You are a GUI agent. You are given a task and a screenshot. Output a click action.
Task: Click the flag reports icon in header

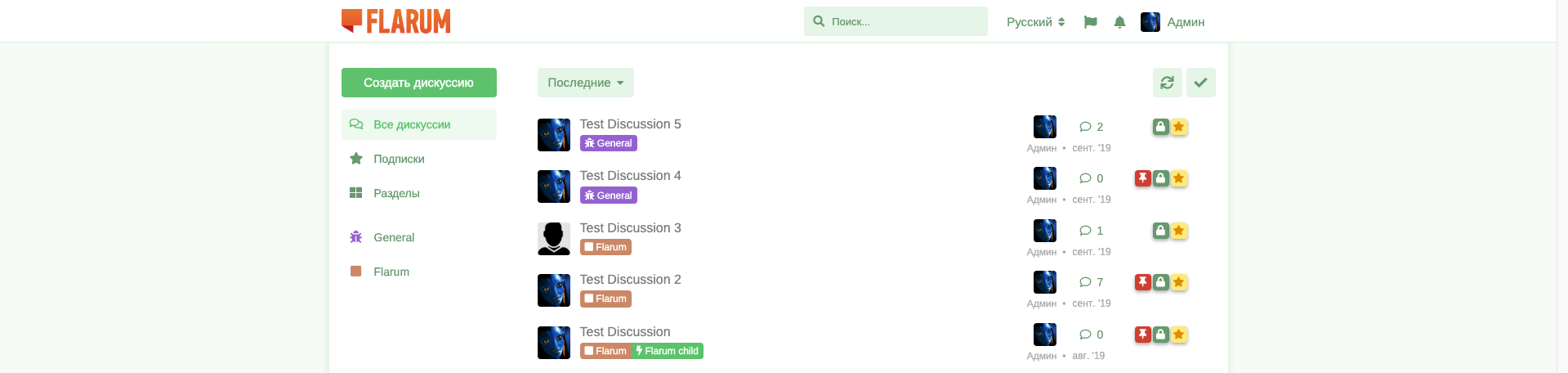[1090, 22]
